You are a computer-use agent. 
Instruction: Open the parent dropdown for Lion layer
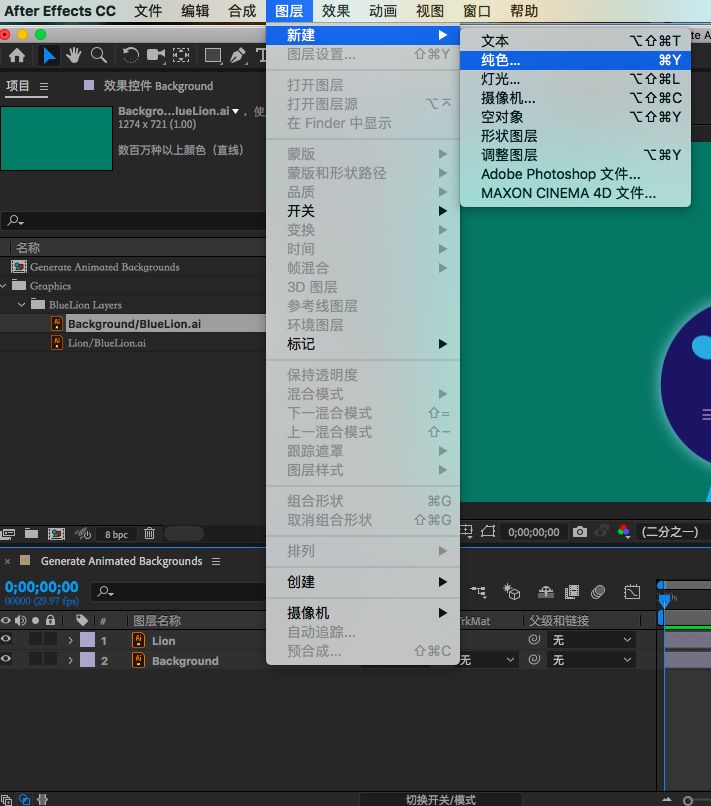pos(592,640)
